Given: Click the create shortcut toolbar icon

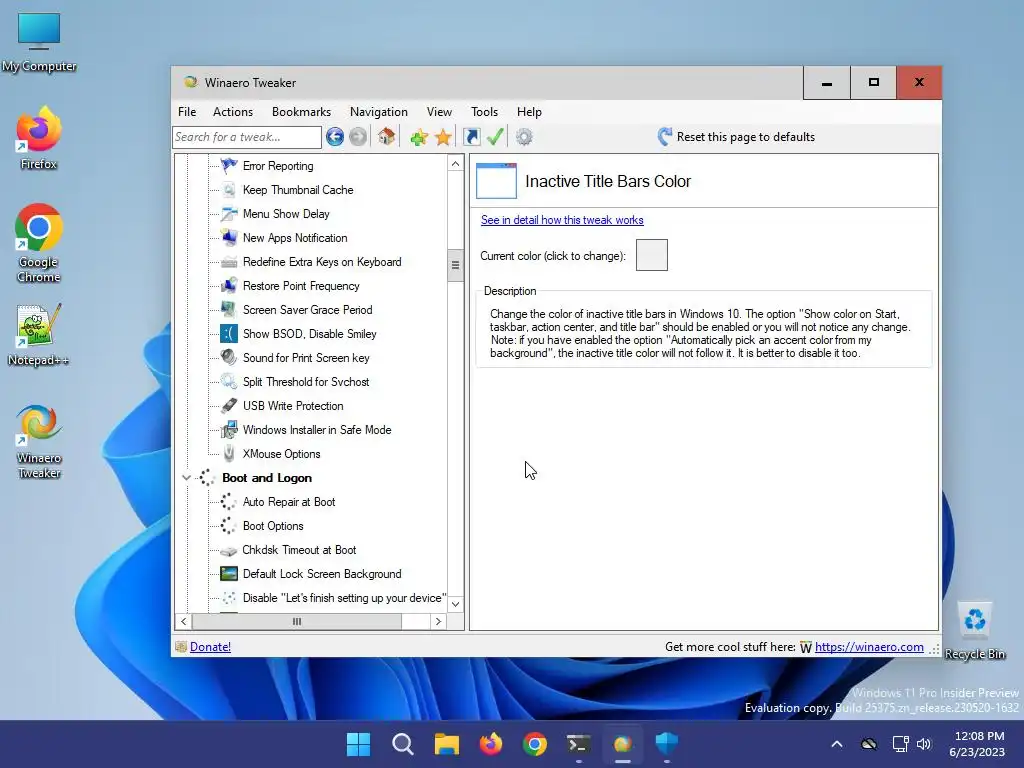Looking at the screenshot, I should coord(472,137).
